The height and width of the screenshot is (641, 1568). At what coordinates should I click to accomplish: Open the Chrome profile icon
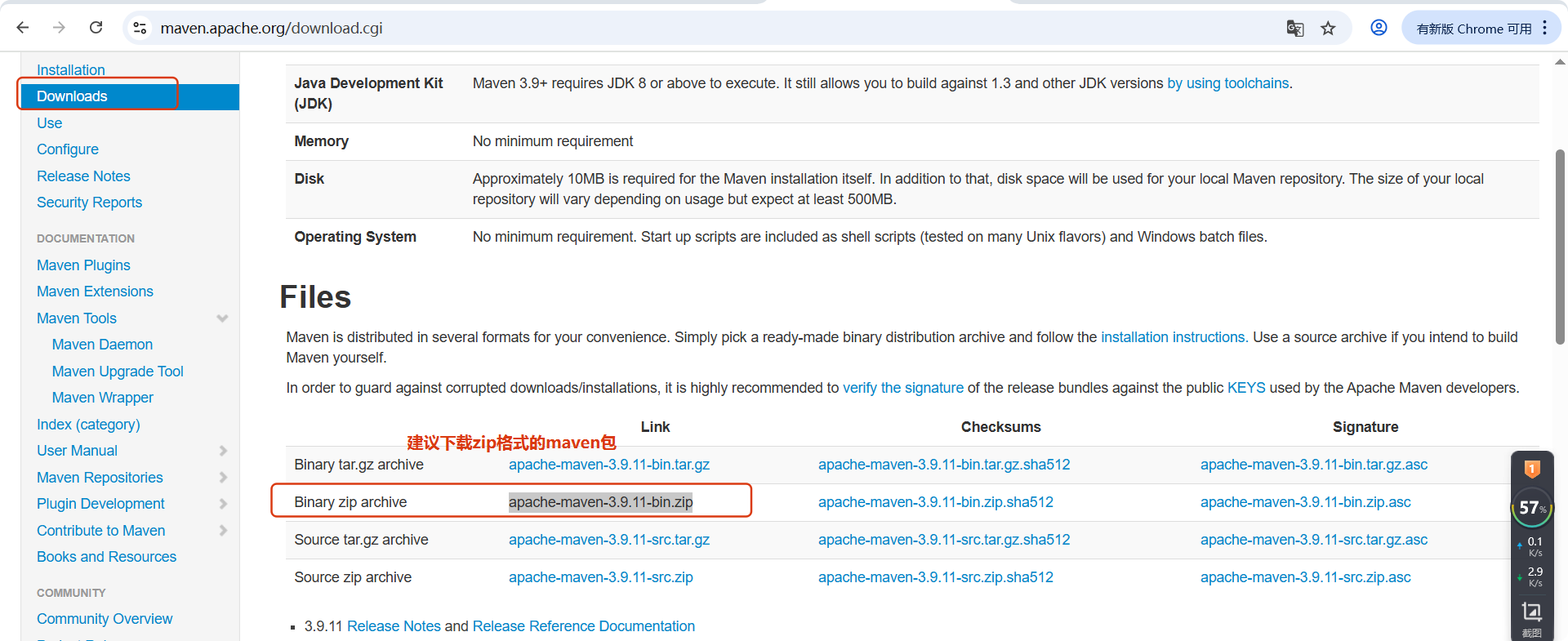tap(1379, 28)
